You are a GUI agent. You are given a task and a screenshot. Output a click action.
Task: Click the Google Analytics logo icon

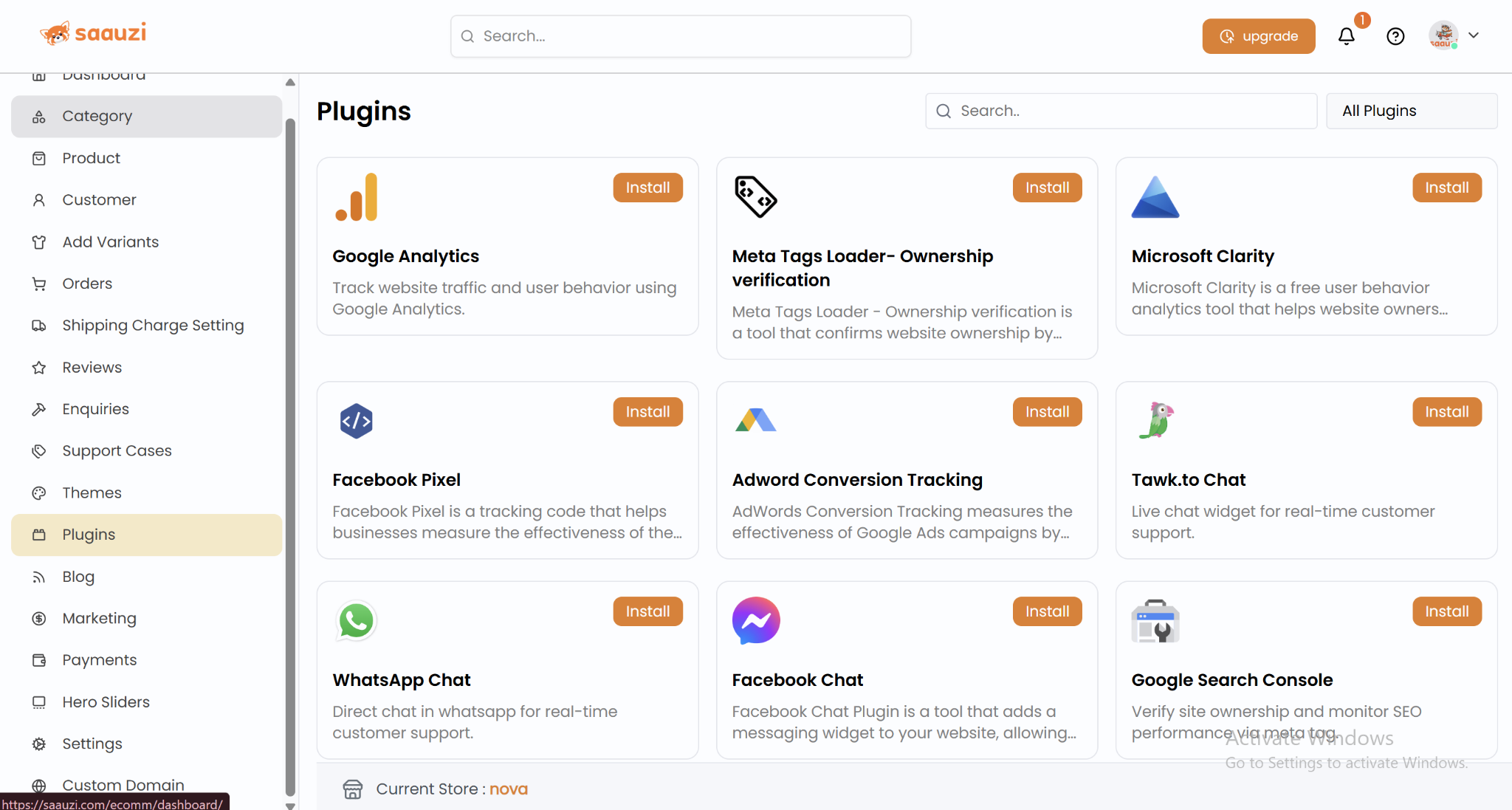pyautogui.click(x=357, y=197)
